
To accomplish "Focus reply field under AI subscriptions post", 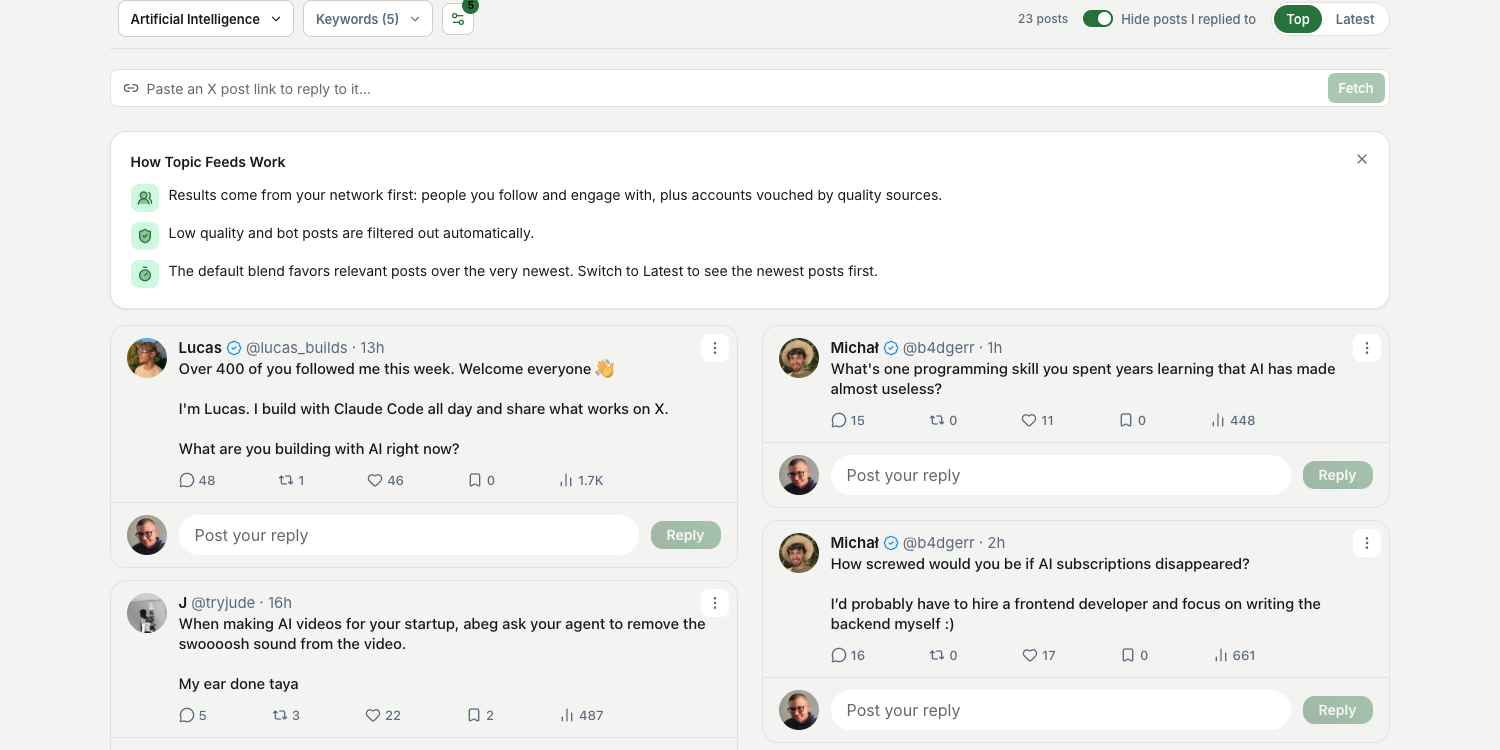I will click(1061, 710).
